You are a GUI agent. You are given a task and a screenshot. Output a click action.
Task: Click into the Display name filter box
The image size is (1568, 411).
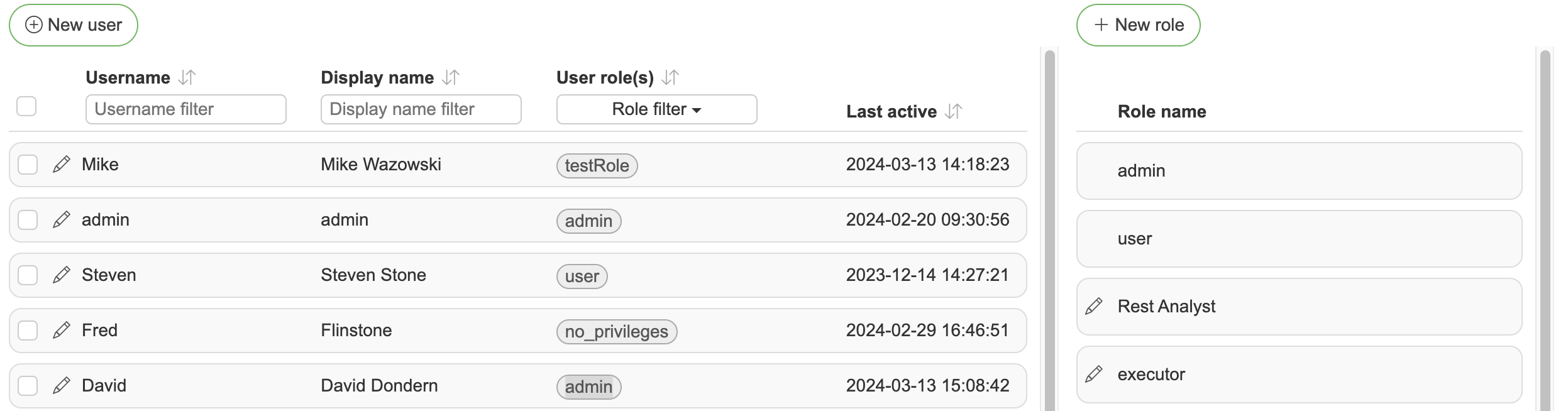click(x=421, y=109)
